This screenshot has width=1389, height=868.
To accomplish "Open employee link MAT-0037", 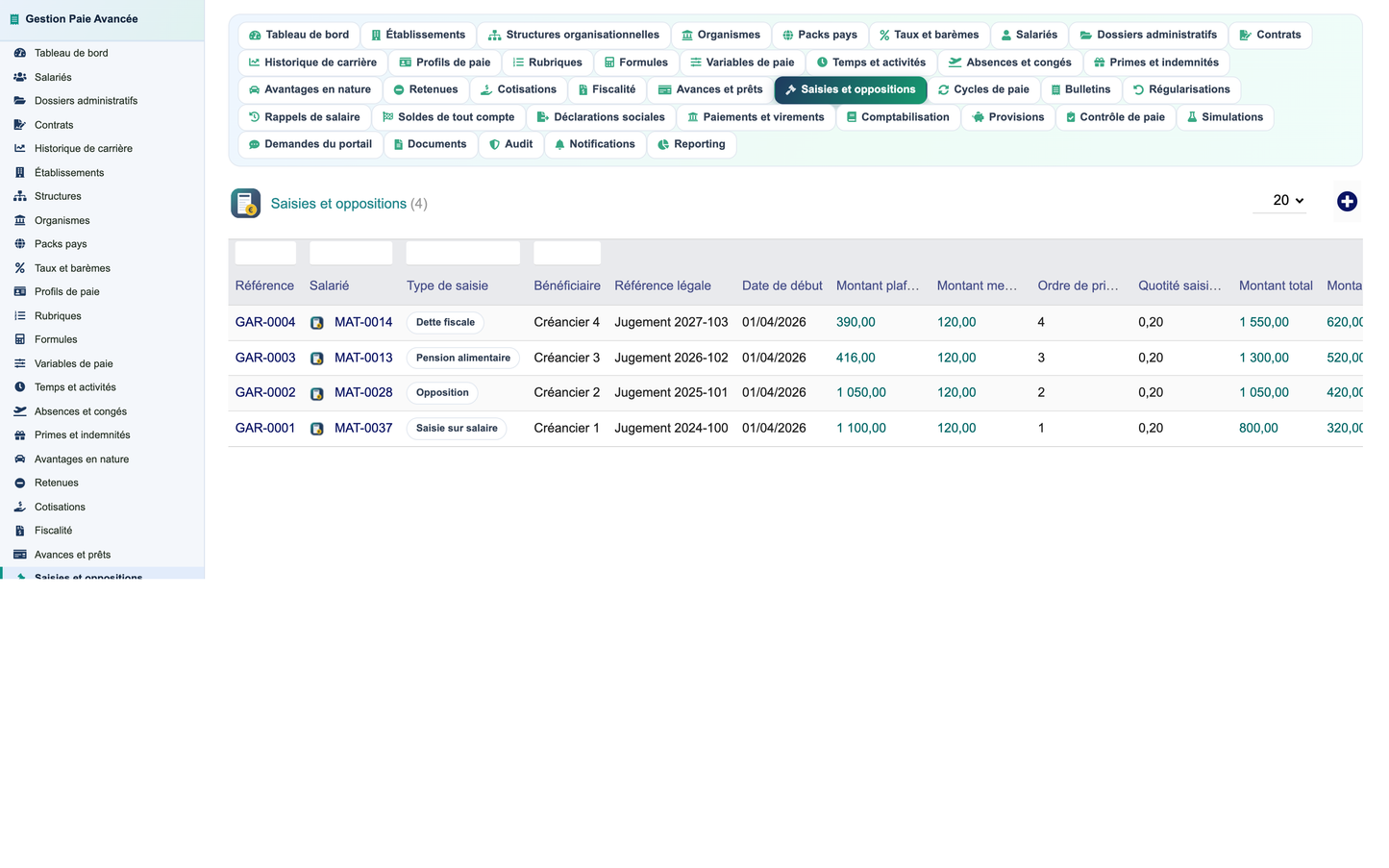I will 363,428.
